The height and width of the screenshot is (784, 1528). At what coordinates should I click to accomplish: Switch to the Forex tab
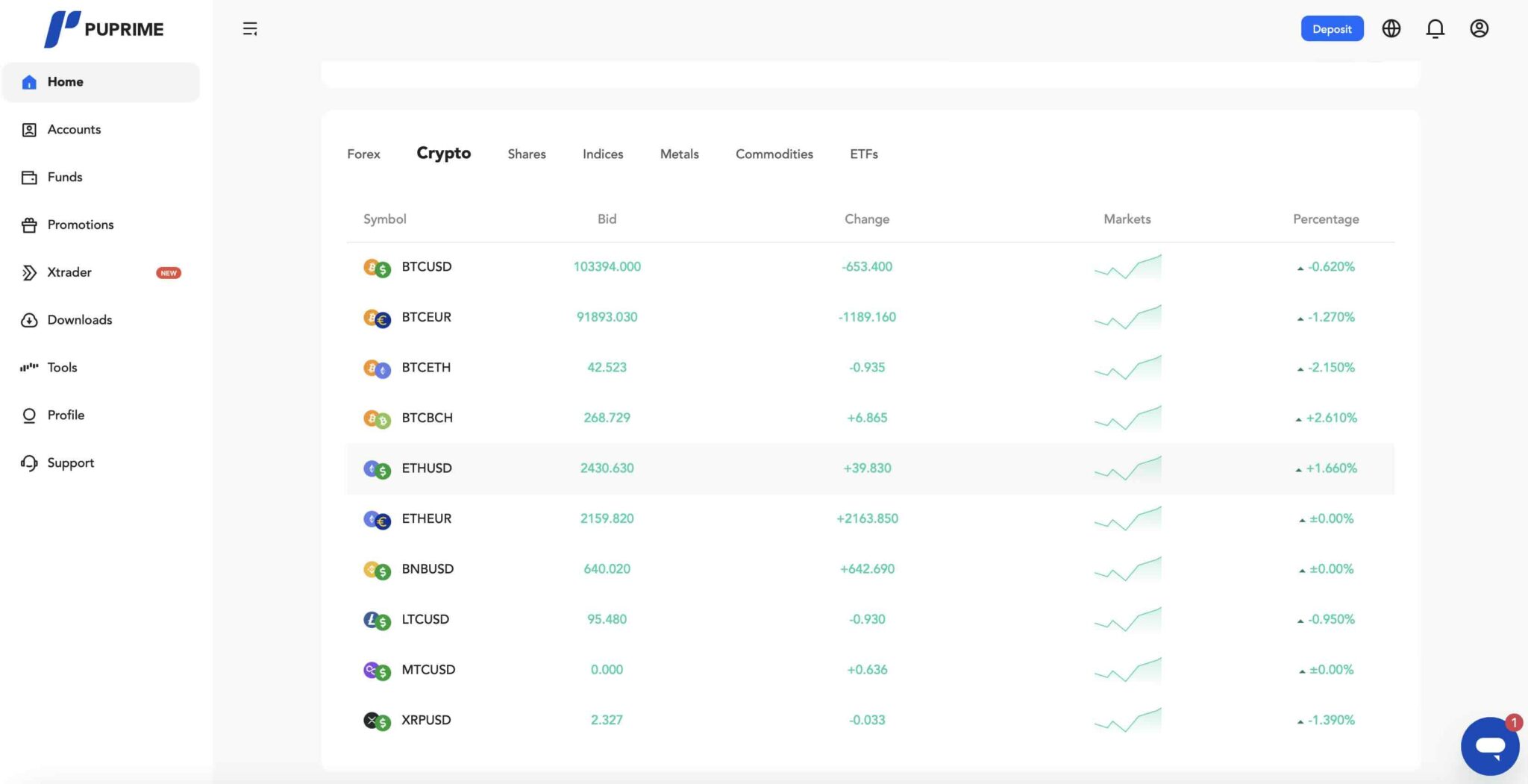[x=363, y=154]
